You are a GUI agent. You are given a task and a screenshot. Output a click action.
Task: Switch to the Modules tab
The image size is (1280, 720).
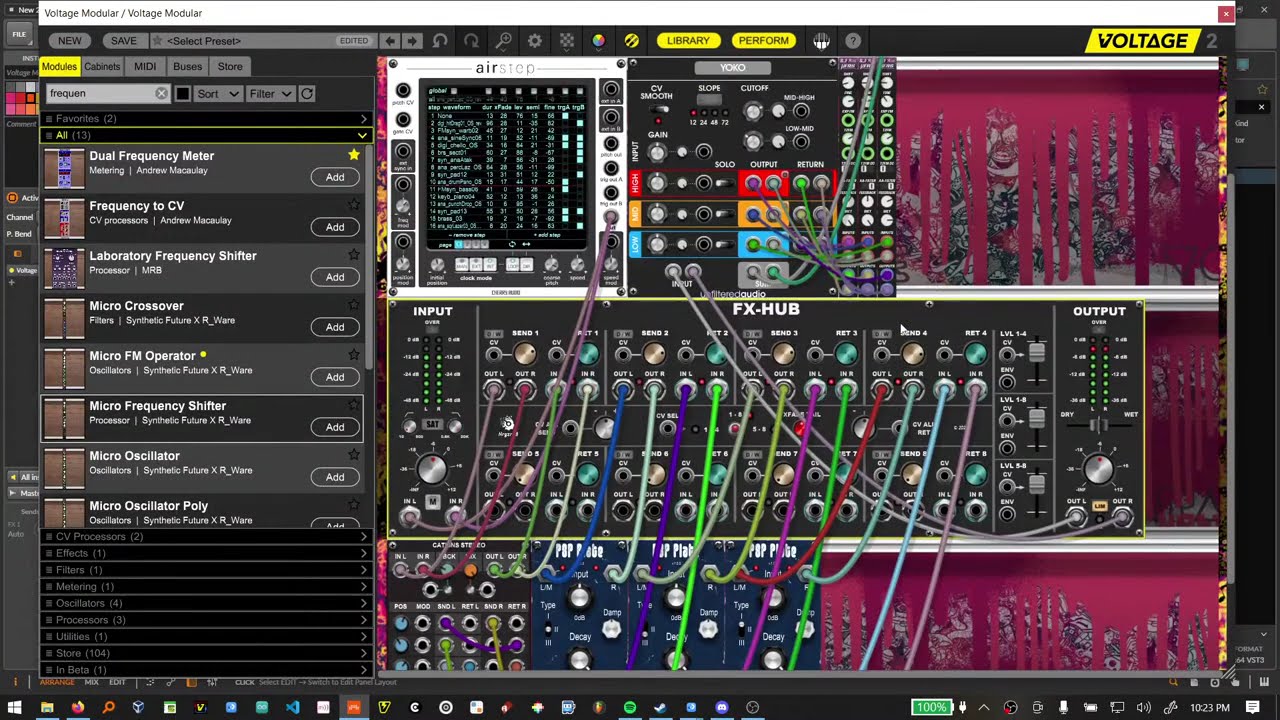pyautogui.click(x=59, y=66)
